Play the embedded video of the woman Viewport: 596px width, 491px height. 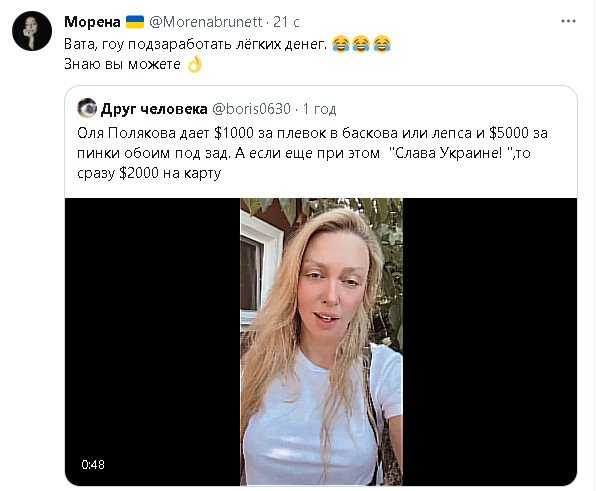point(321,341)
